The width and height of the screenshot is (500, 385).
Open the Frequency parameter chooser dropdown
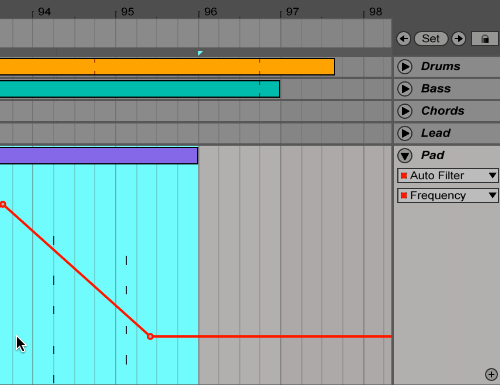448,195
